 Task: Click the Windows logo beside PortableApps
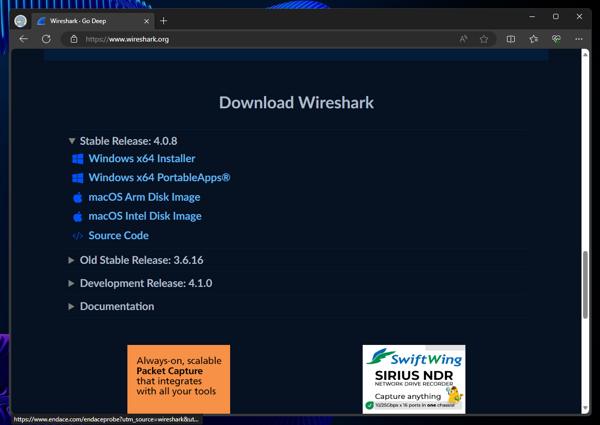78,178
